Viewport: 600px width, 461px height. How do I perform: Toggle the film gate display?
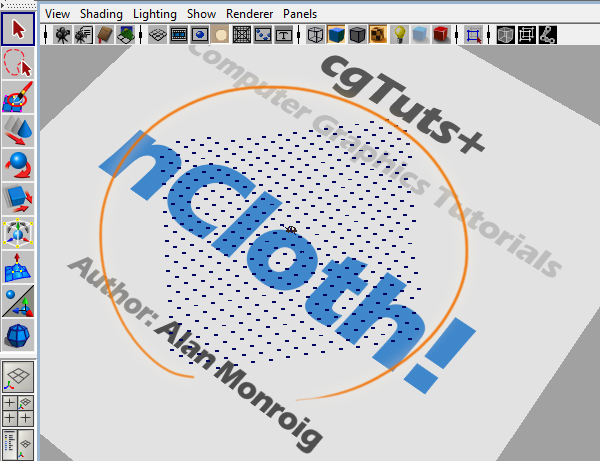click(179, 35)
